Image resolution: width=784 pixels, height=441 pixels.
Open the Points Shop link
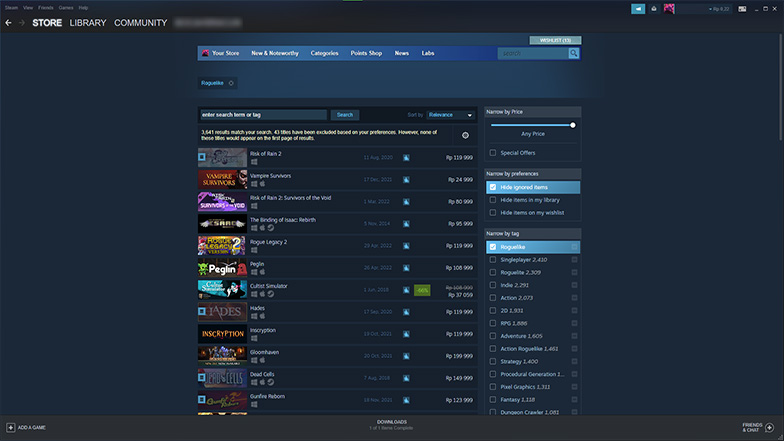(366, 53)
